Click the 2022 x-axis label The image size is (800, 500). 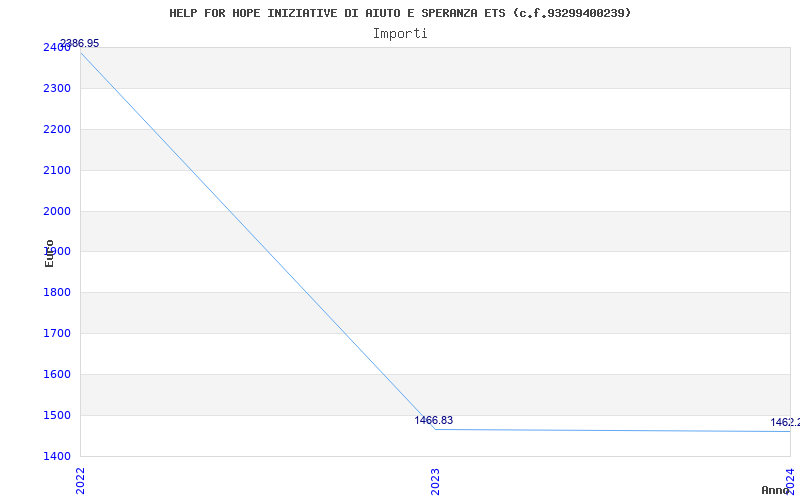tap(80, 480)
